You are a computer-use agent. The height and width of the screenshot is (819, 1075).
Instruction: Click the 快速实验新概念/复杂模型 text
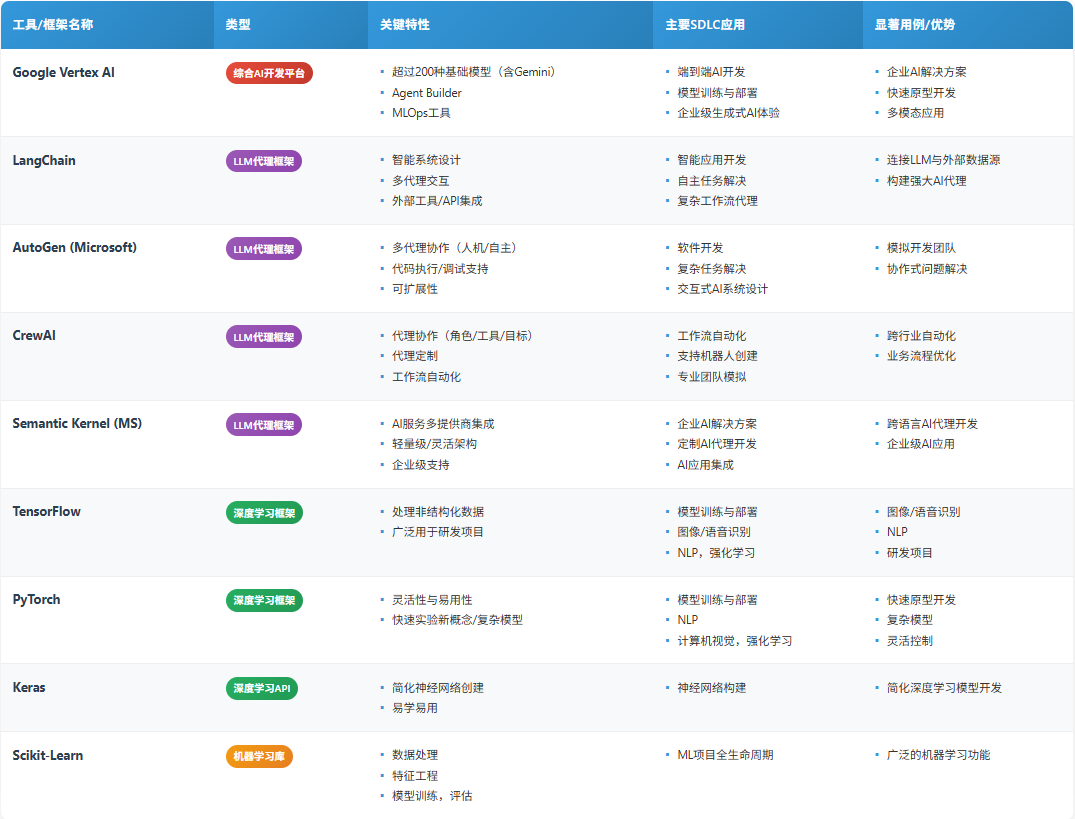click(x=457, y=620)
